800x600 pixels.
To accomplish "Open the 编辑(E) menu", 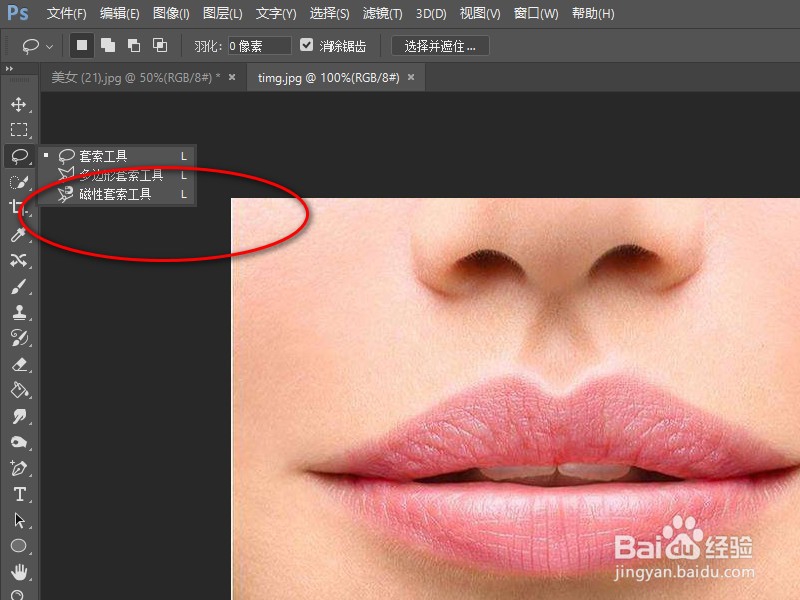I will [119, 13].
